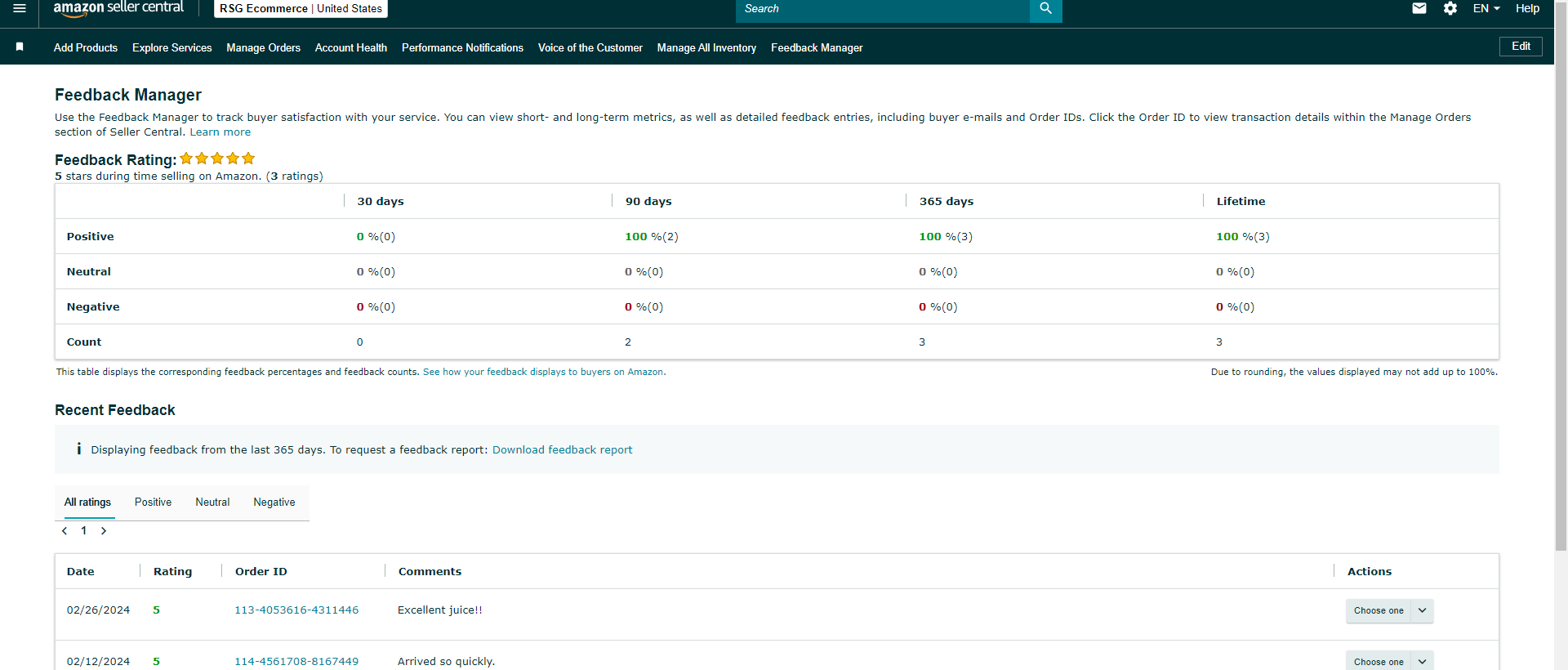Image resolution: width=1568 pixels, height=670 pixels.
Task: Click the Rating column header
Action: (172, 572)
